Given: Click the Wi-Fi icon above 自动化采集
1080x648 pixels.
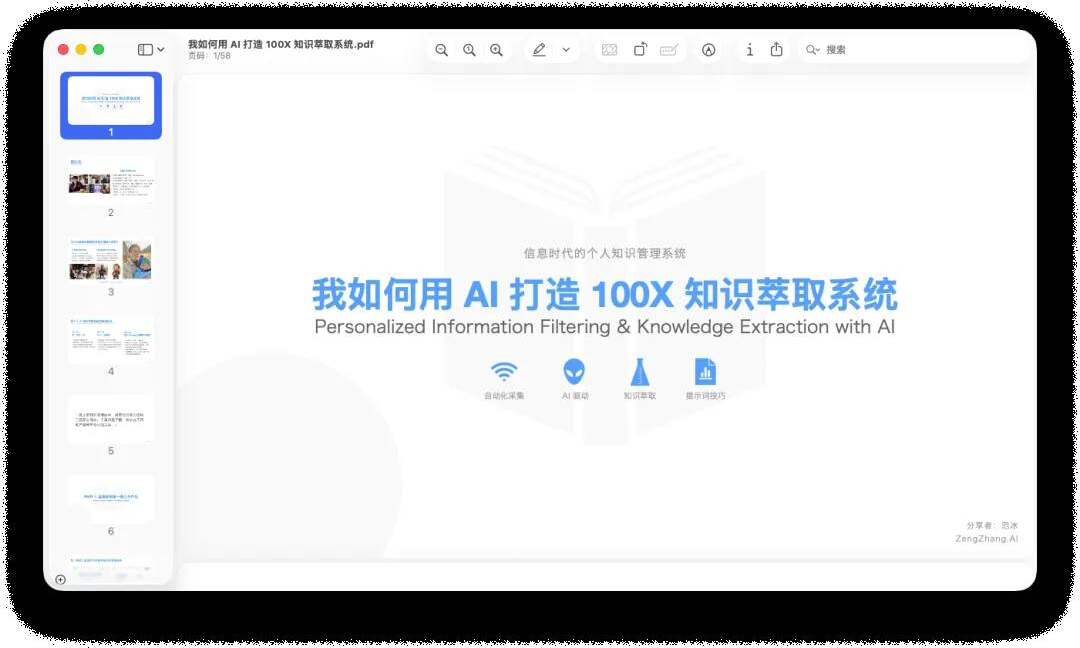Looking at the screenshot, I should click(x=504, y=372).
